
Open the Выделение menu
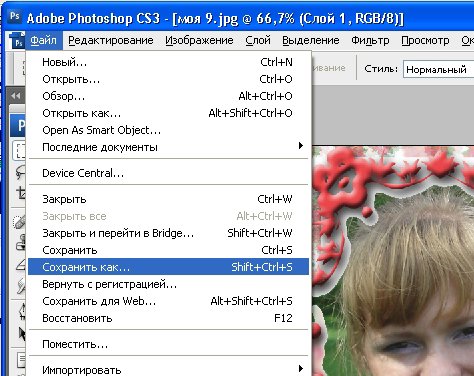pos(311,40)
